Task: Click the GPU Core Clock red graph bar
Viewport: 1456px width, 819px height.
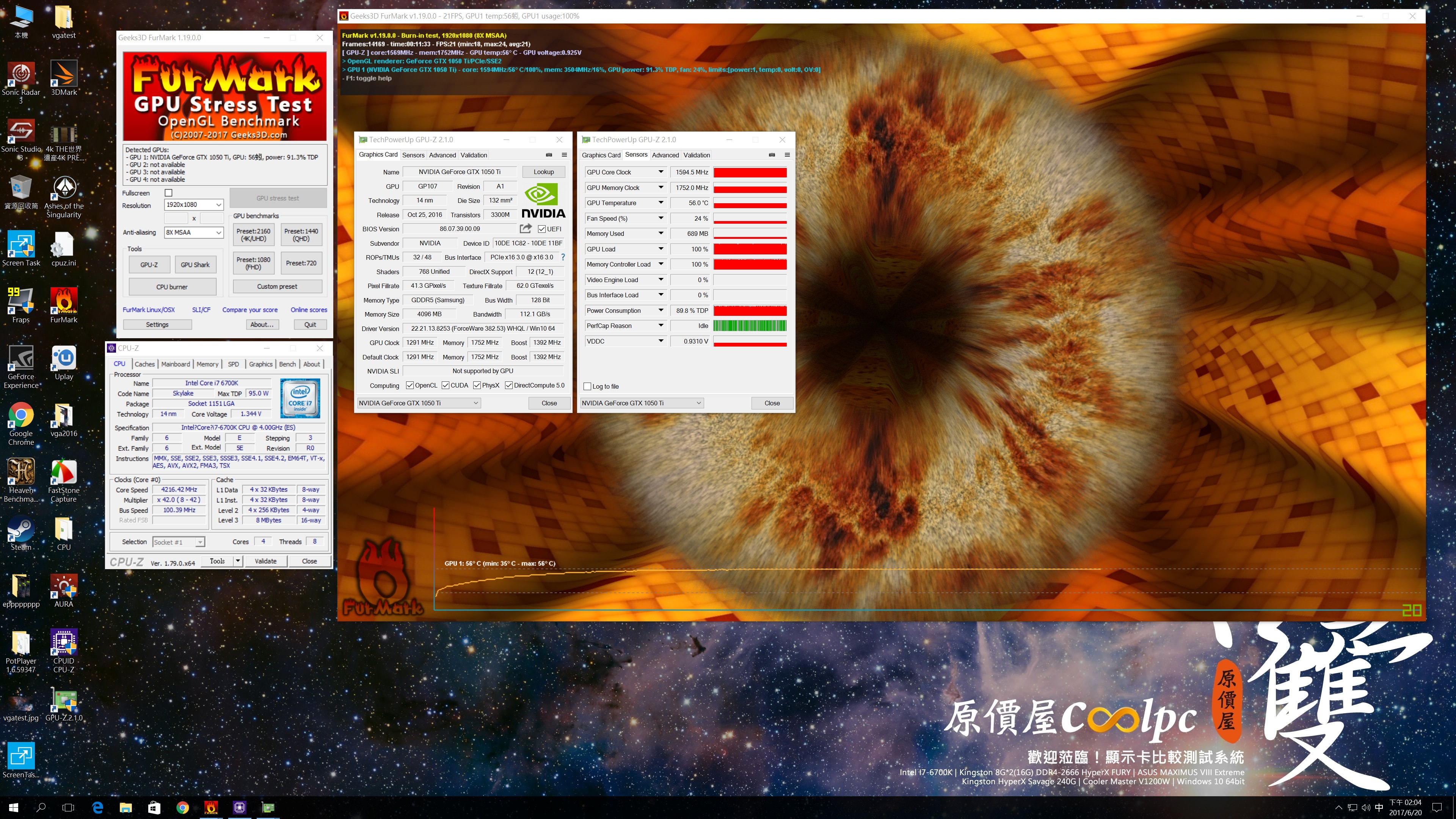Action: 750,173
